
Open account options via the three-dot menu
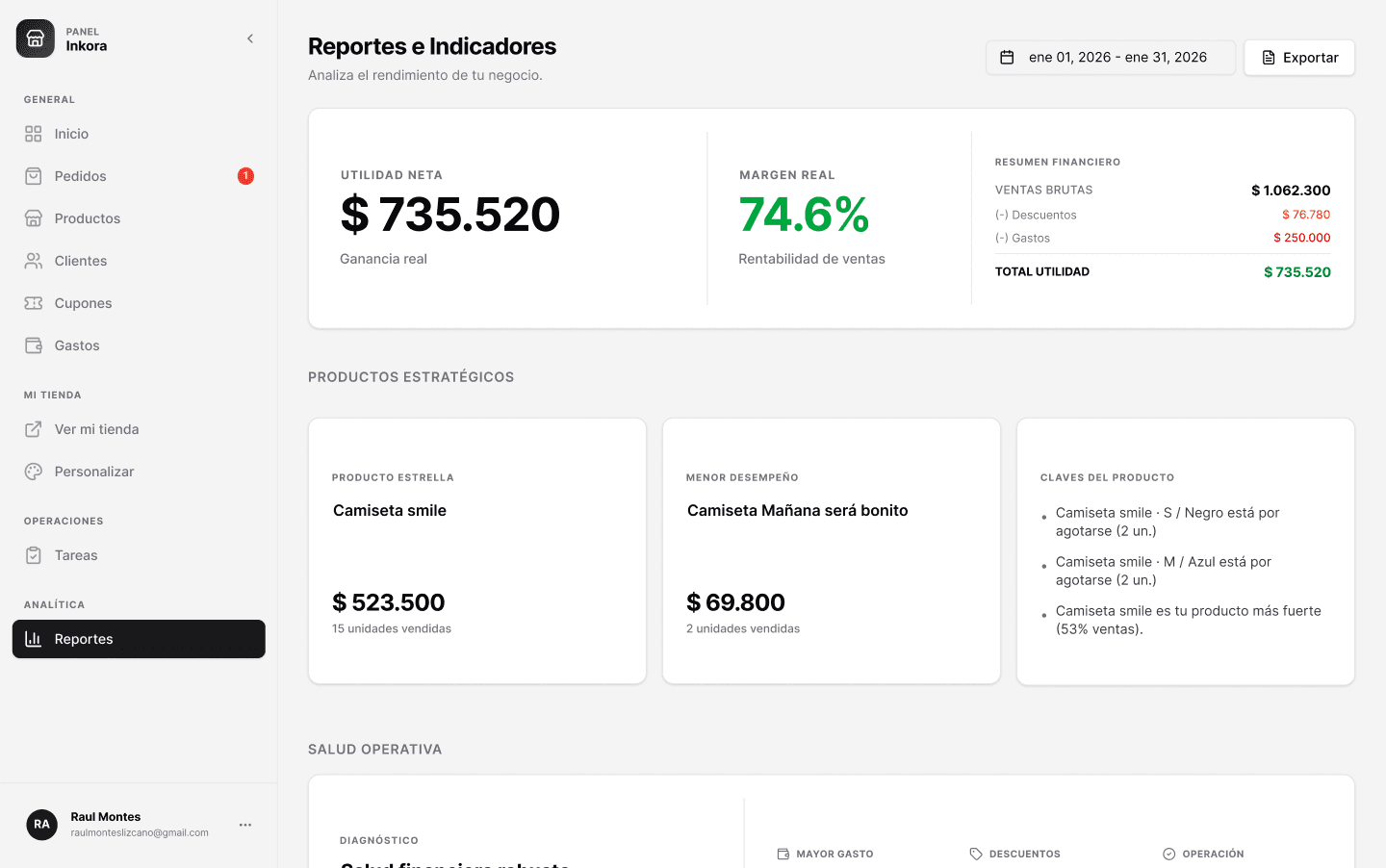244,825
